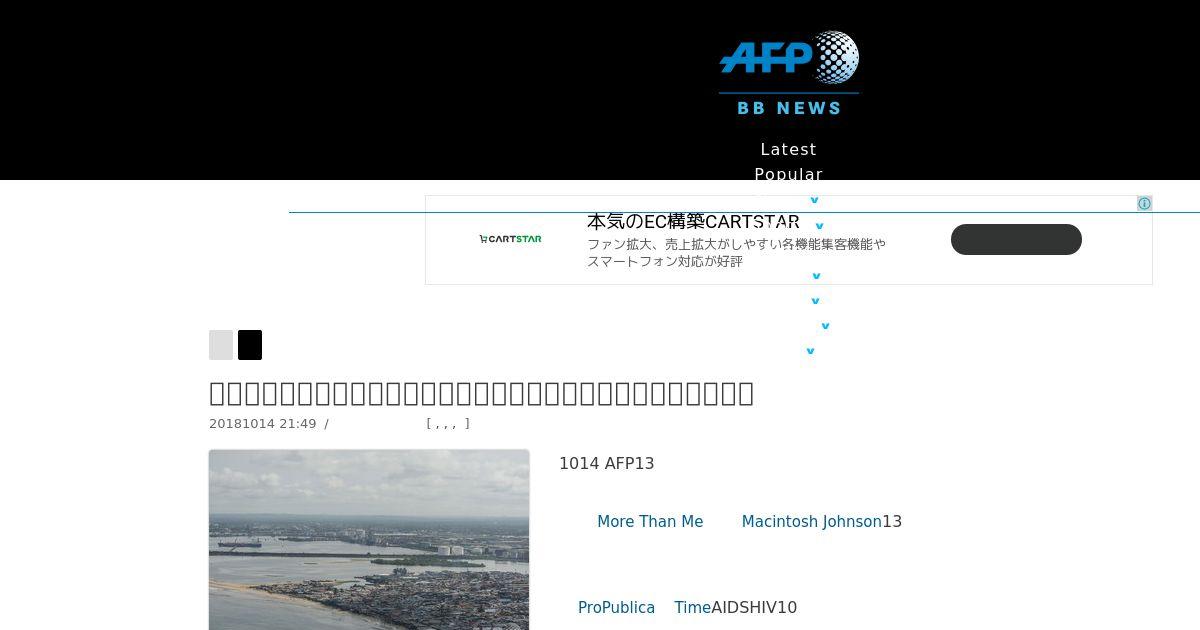Screen dimensions: 1200x630
Task: Follow the Macintosh Johnson link
Action: tap(811, 522)
